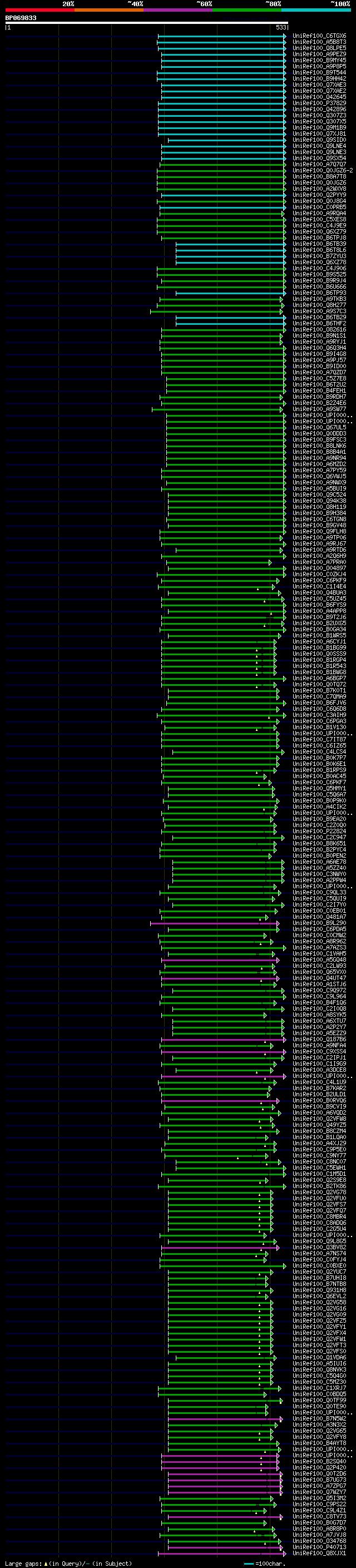The height and width of the screenshot is (1568, 356).
Task: Open hit UniRef100_C6TGX6
Action: click(x=319, y=36)
